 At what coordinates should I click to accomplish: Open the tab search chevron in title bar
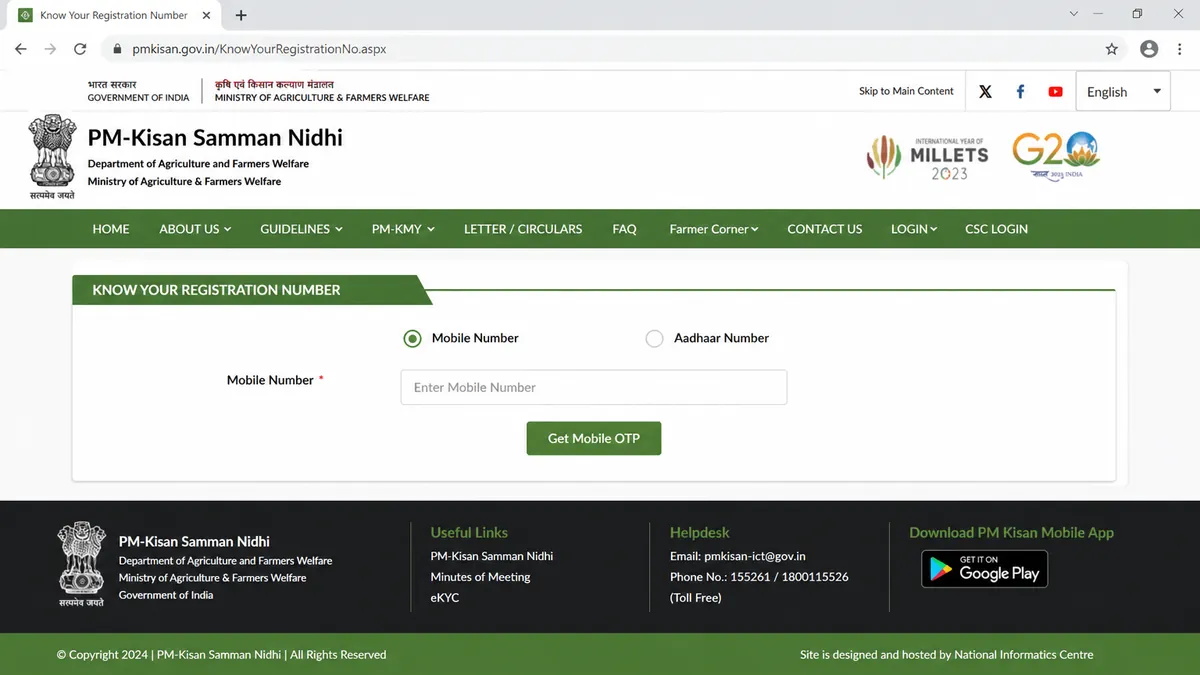[1074, 14]
